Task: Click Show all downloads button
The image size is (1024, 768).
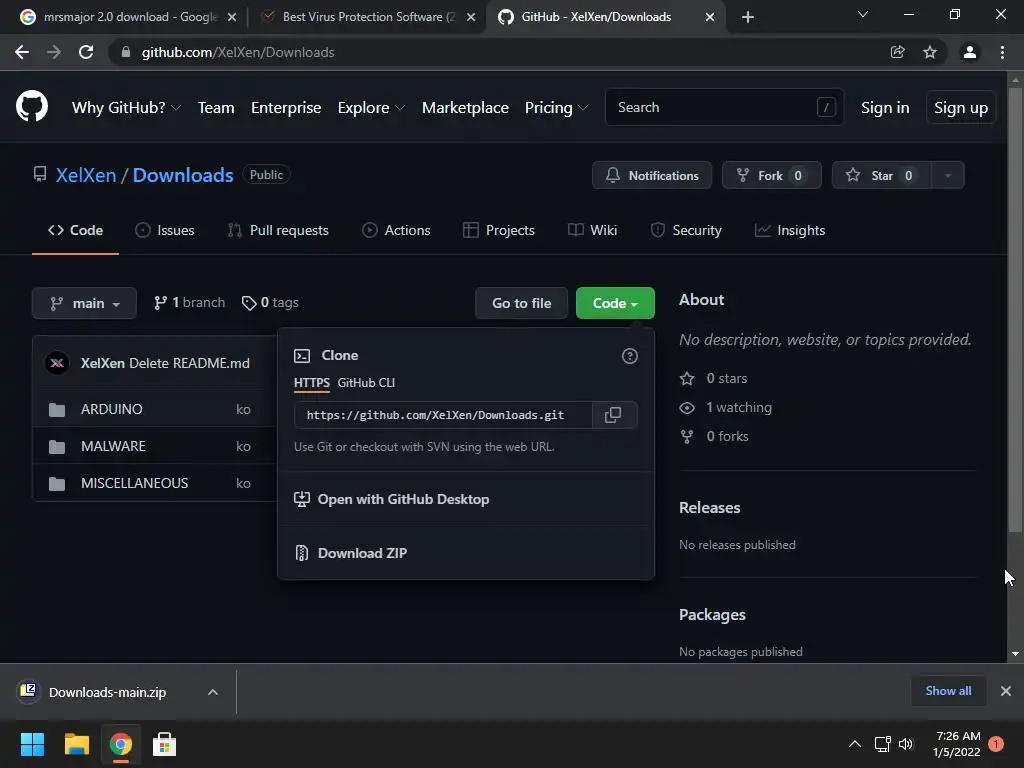Action: (x=948, y=691)
